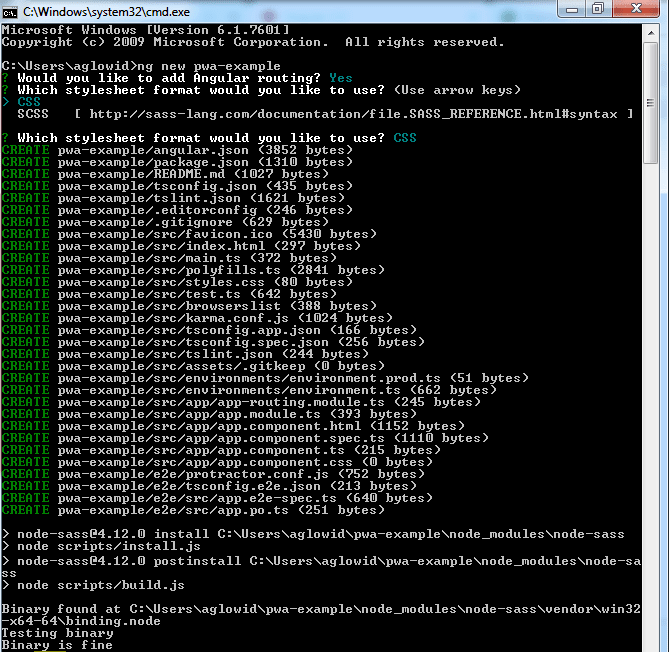Click the 'app.component.css (0 bytes)' line

(217, 462)
